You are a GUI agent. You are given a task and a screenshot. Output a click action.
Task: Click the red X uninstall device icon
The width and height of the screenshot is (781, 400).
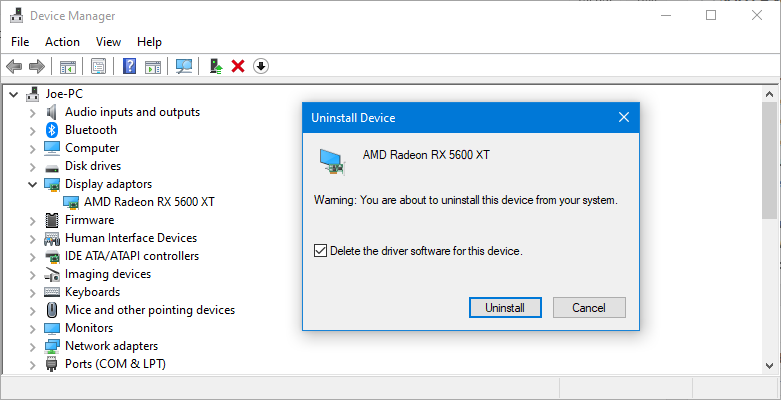pos(238,66)
